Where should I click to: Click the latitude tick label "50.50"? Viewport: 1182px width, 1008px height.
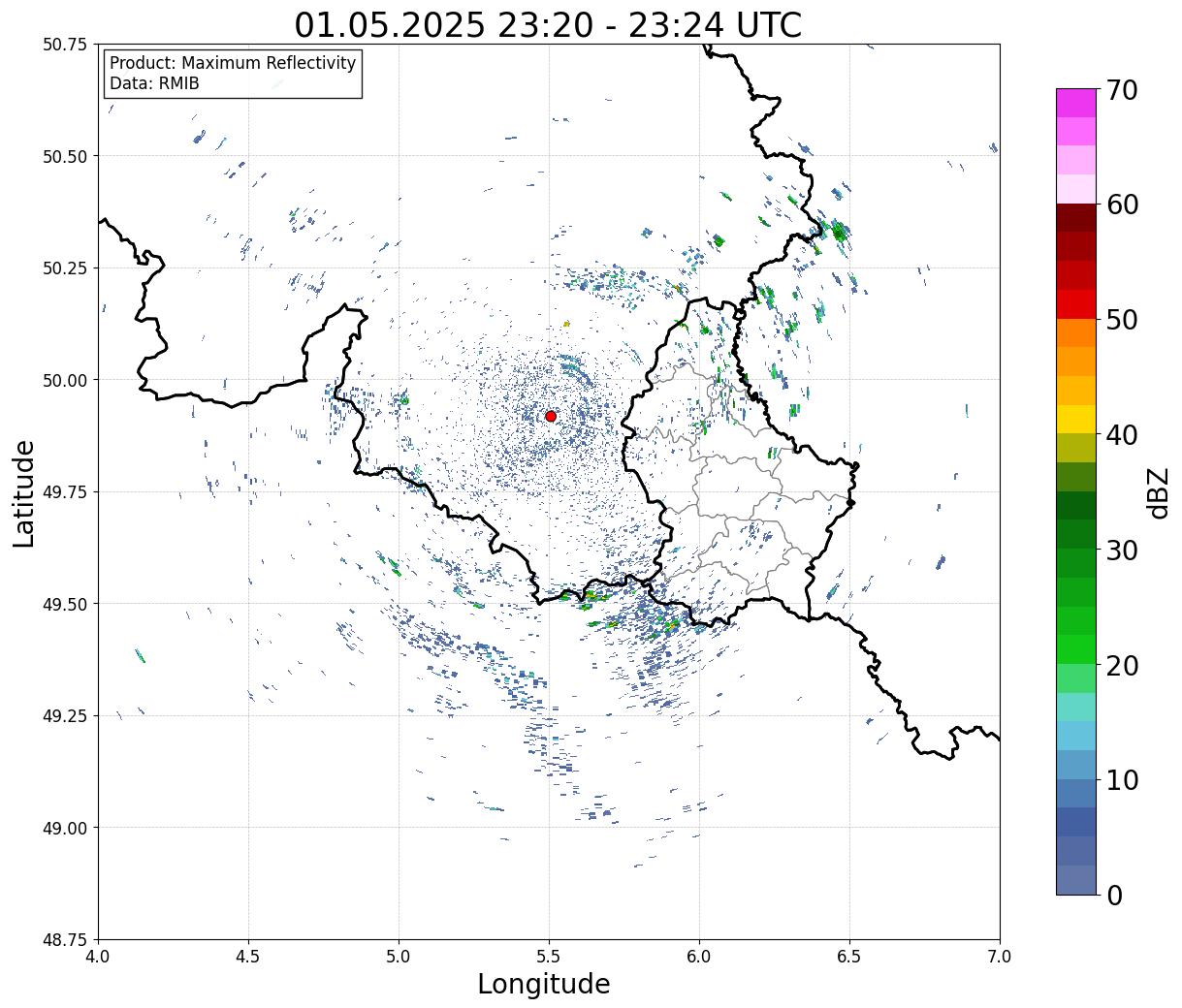click(x=65, y=156)
